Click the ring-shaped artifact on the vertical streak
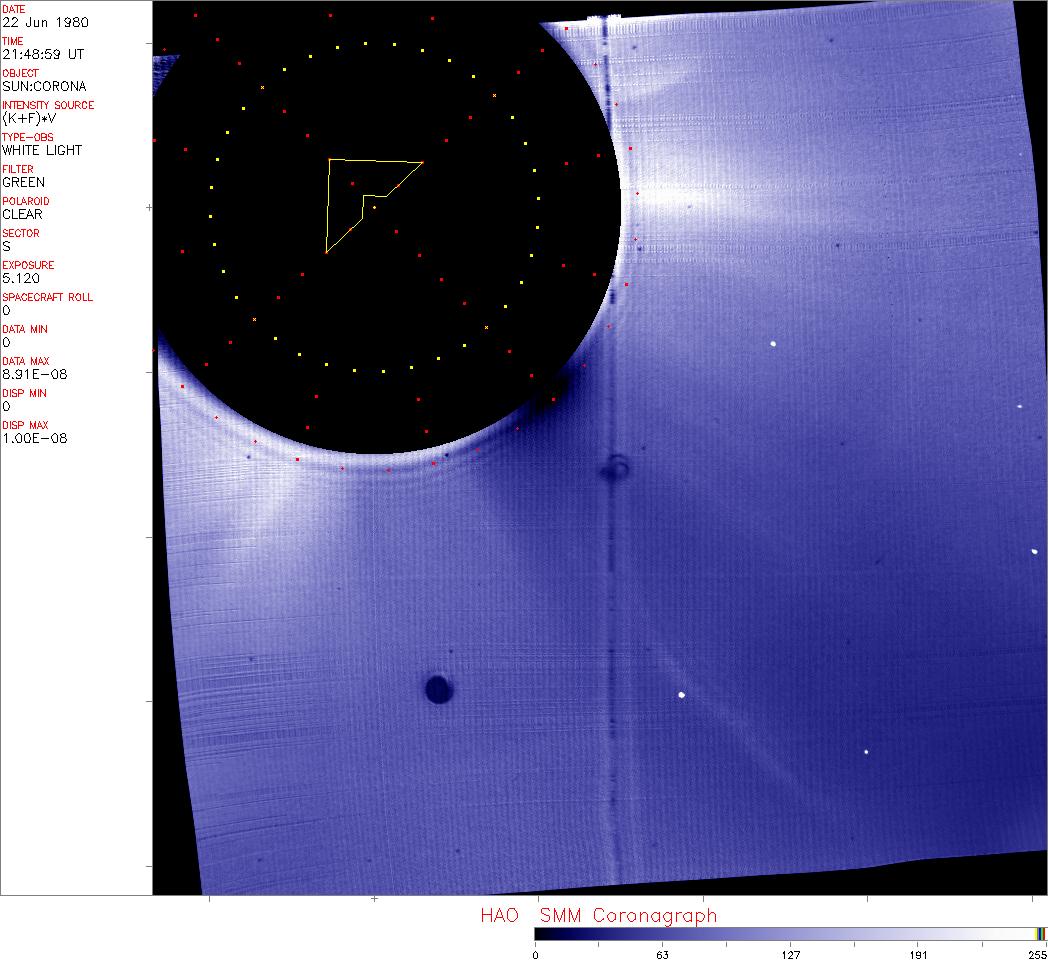 pos(618,467)
